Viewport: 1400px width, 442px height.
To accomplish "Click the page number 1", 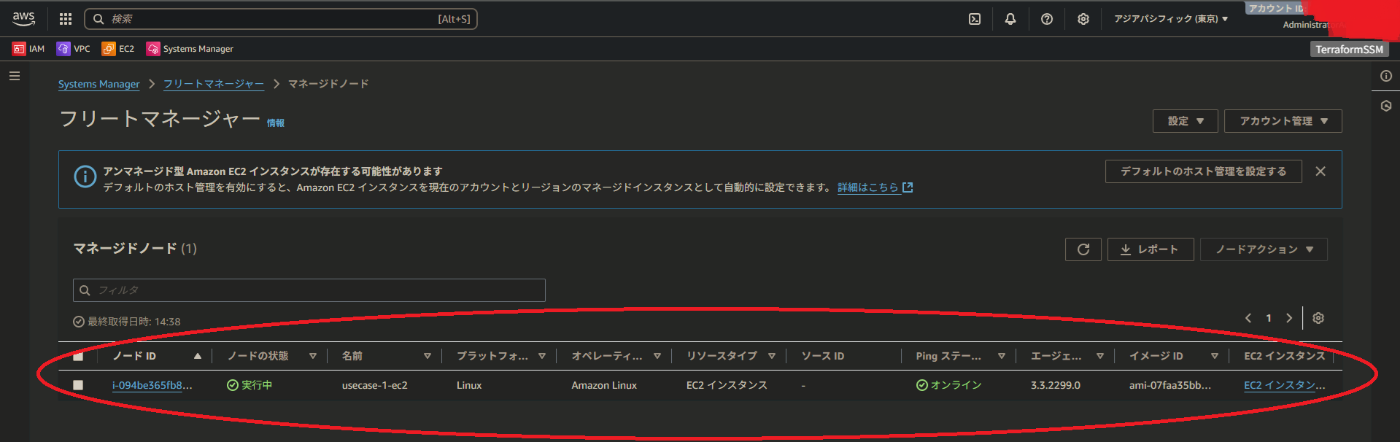I will (1269, 318).
